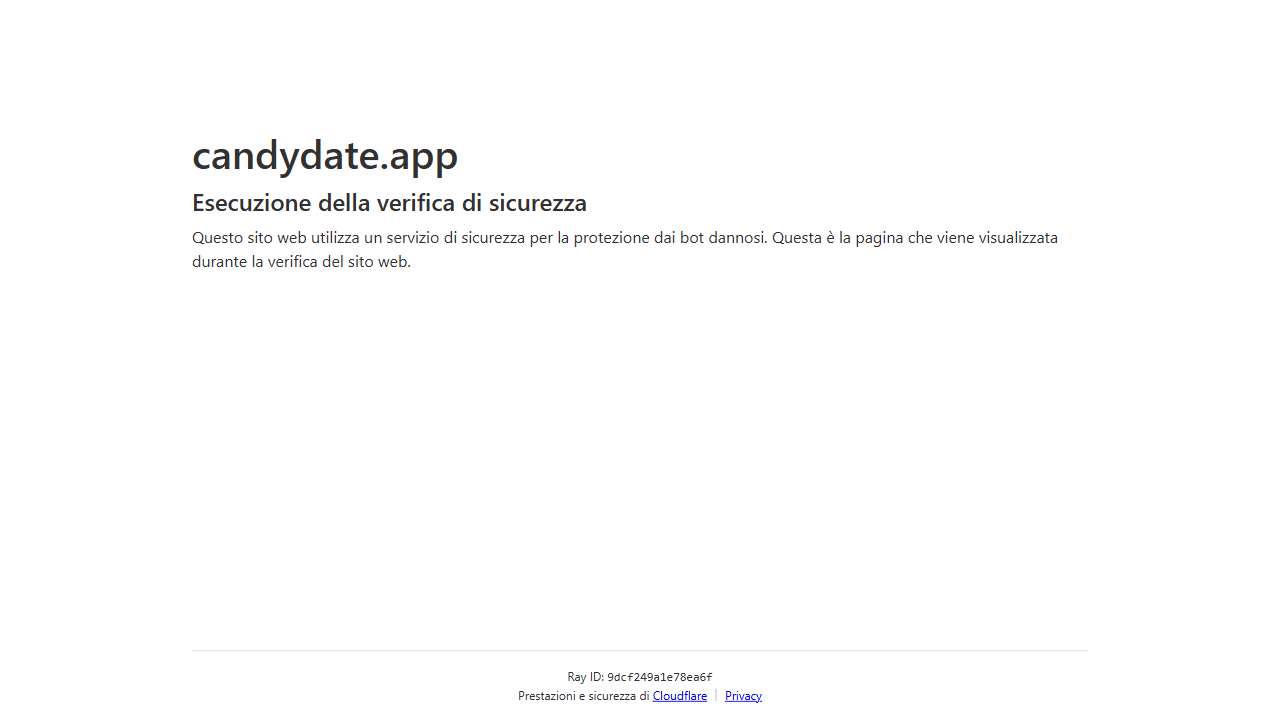Image resolution: width=1280 pixels, height=720 pixels.
Task: Click the word 'protezione' in the paragraph
Action: click(612, 238)
